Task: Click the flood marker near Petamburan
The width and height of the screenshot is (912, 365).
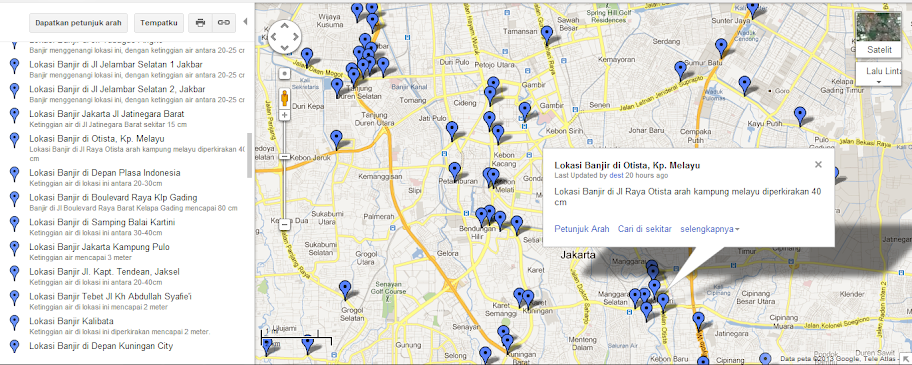Action: (455, 172)
